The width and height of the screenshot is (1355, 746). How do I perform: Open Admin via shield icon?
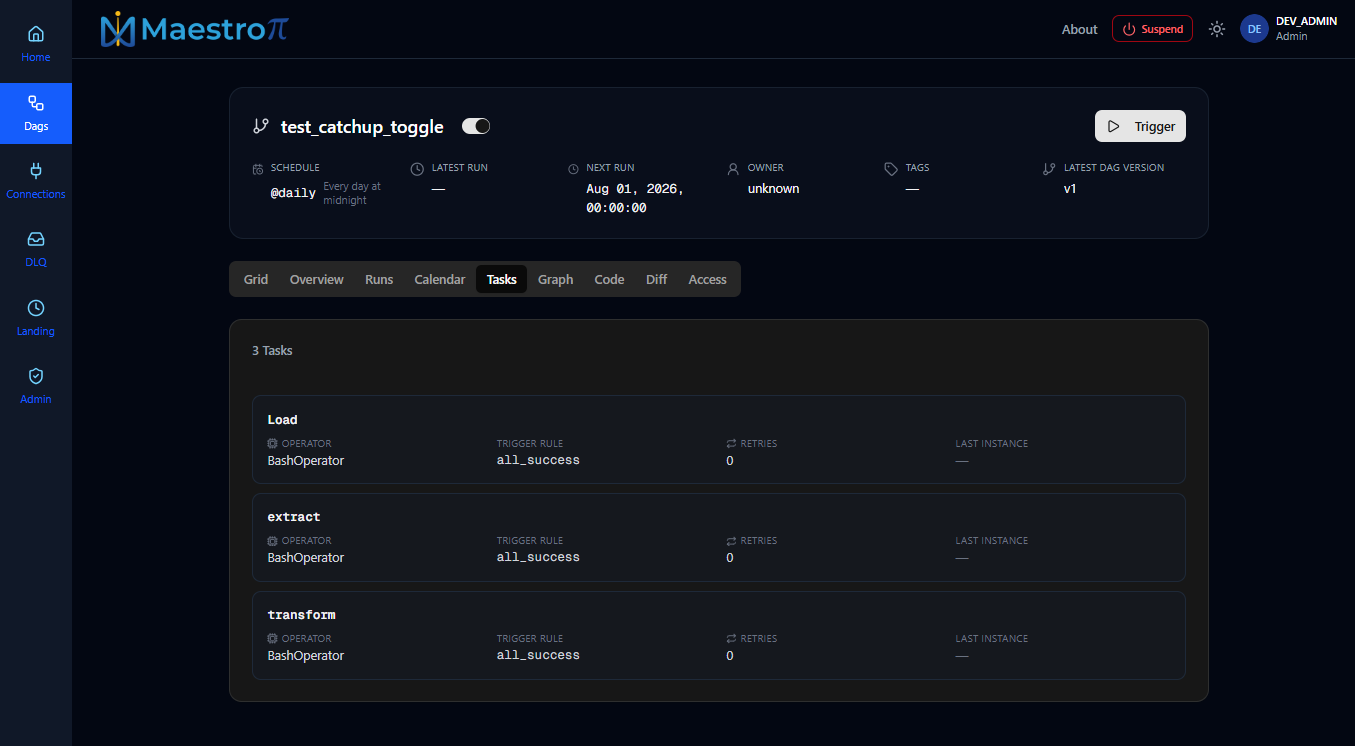(x=36, y=376)
